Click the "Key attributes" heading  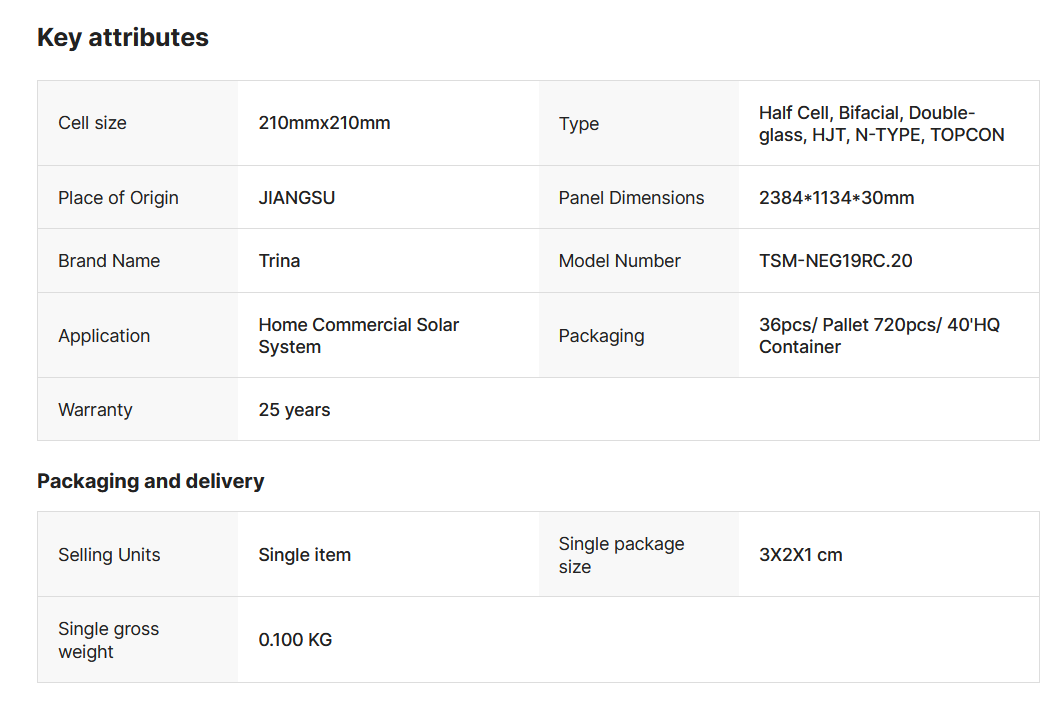point(123,38)
